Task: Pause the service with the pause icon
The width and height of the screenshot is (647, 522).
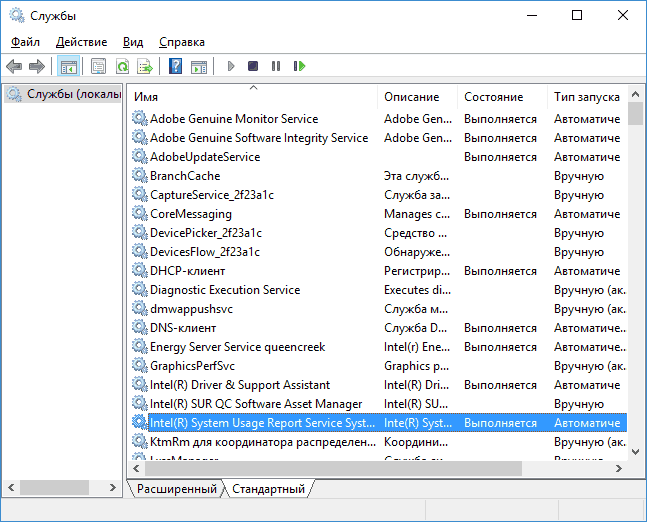Action: (276, 66)
